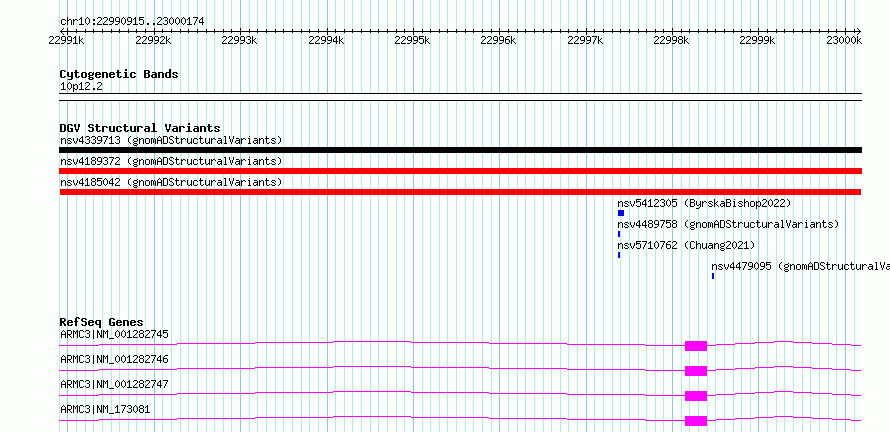The image size is (890, 432).
Task: Open transcript label ARMC3|NM_001282746
Action: coord(114,359)
